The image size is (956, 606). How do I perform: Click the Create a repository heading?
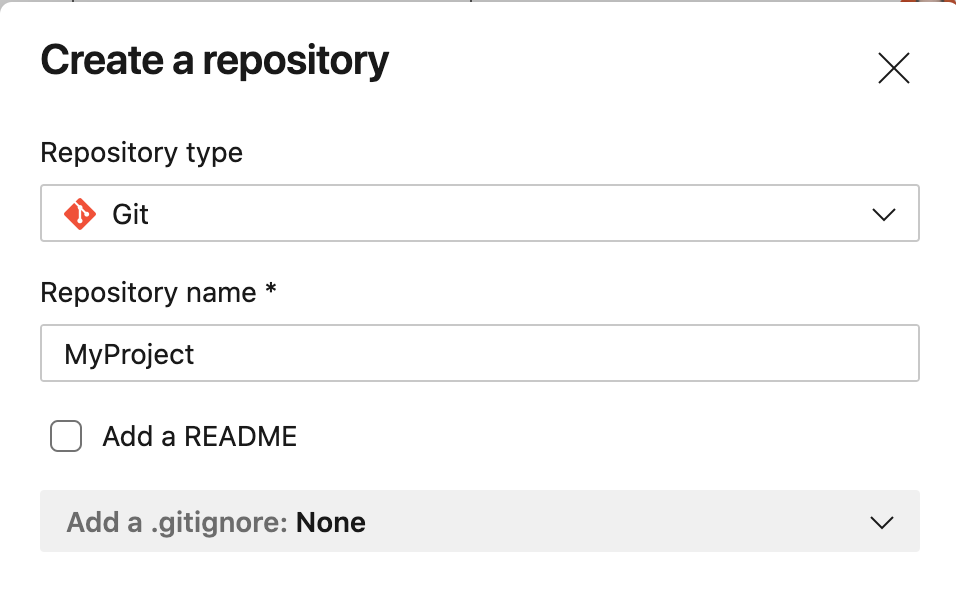[x=214, y=62]
